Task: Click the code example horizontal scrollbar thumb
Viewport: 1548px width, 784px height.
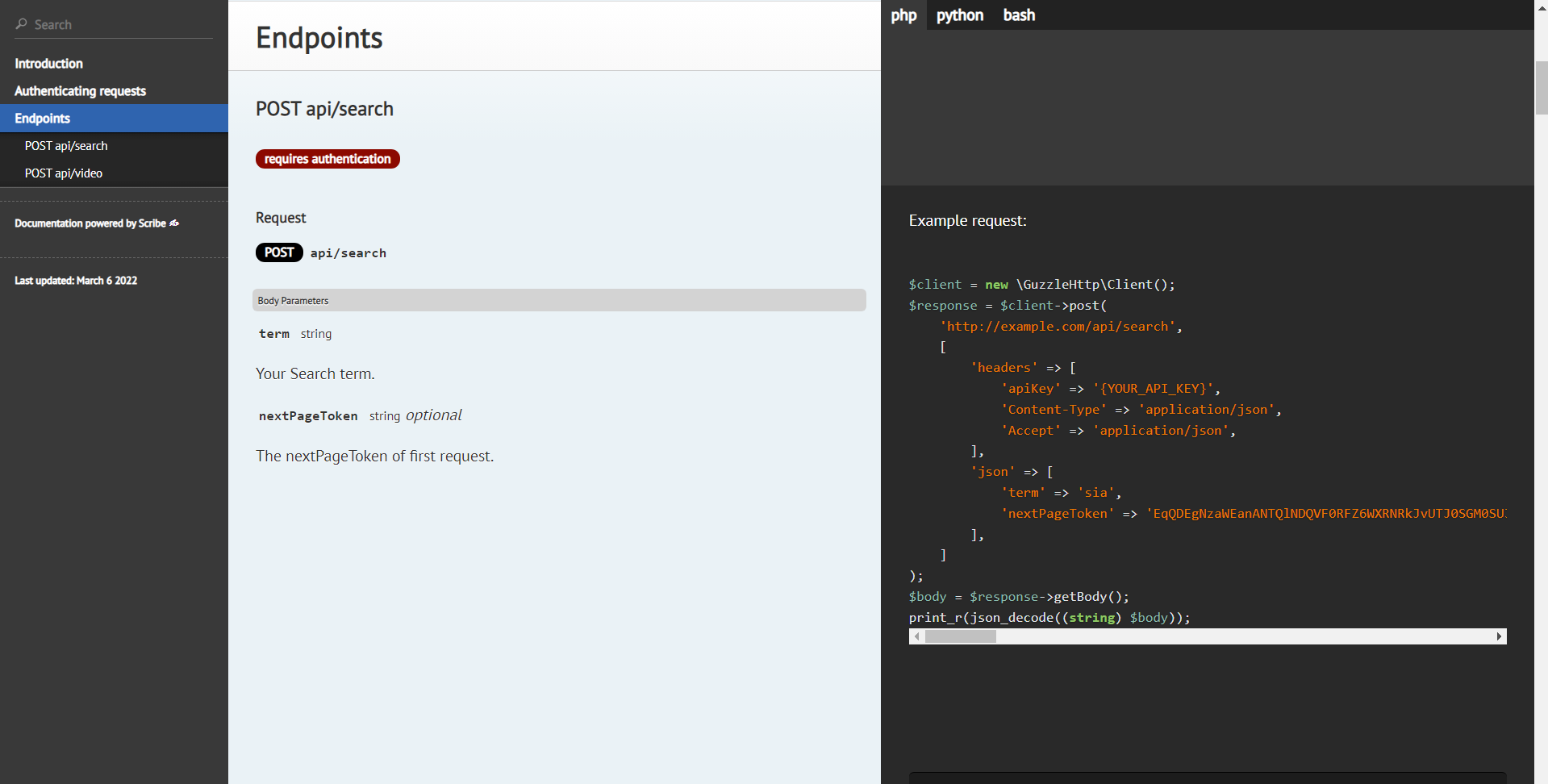Action: point(960,636)
